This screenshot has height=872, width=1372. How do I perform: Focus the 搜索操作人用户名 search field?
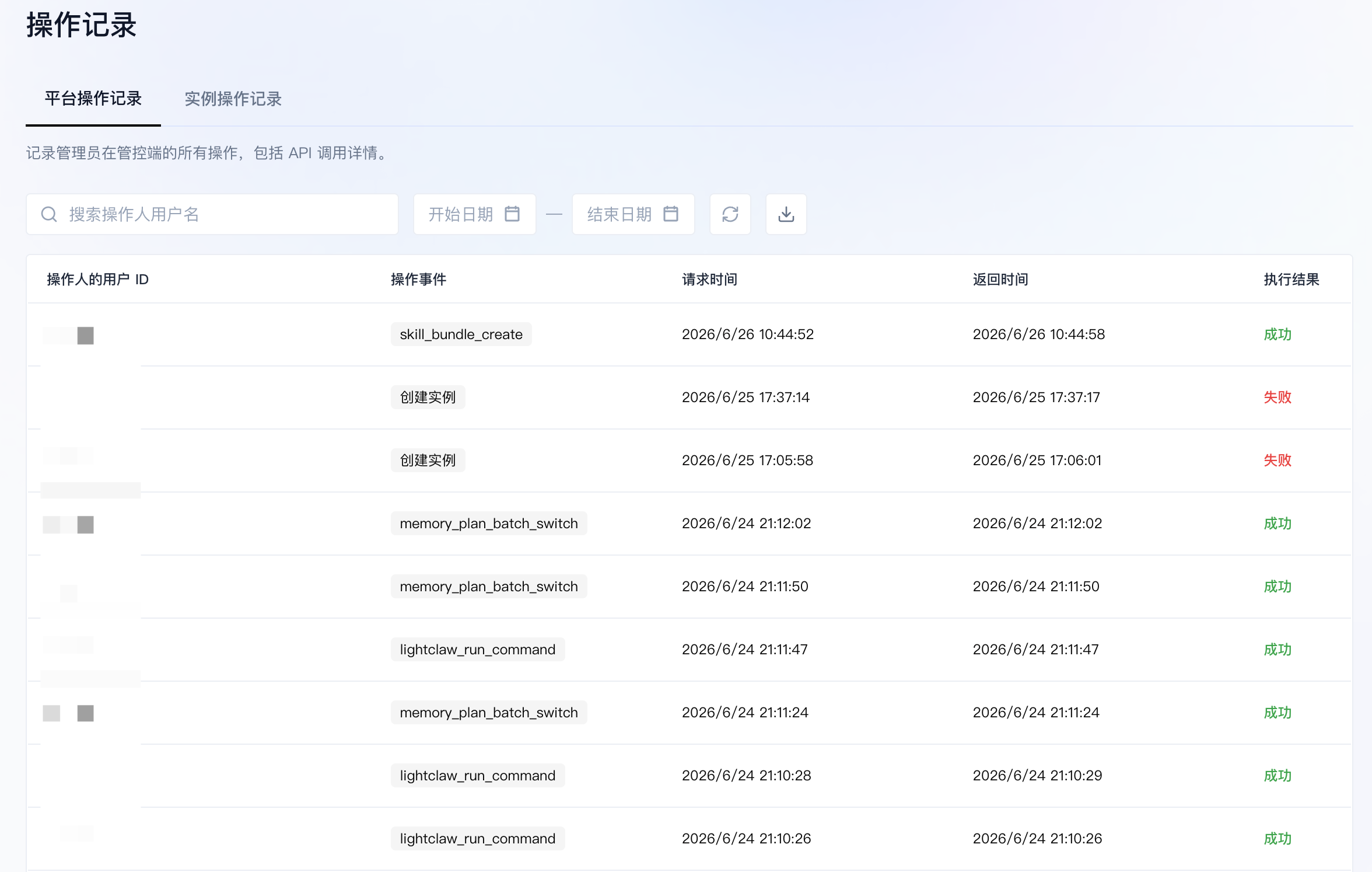coord(212,214)
